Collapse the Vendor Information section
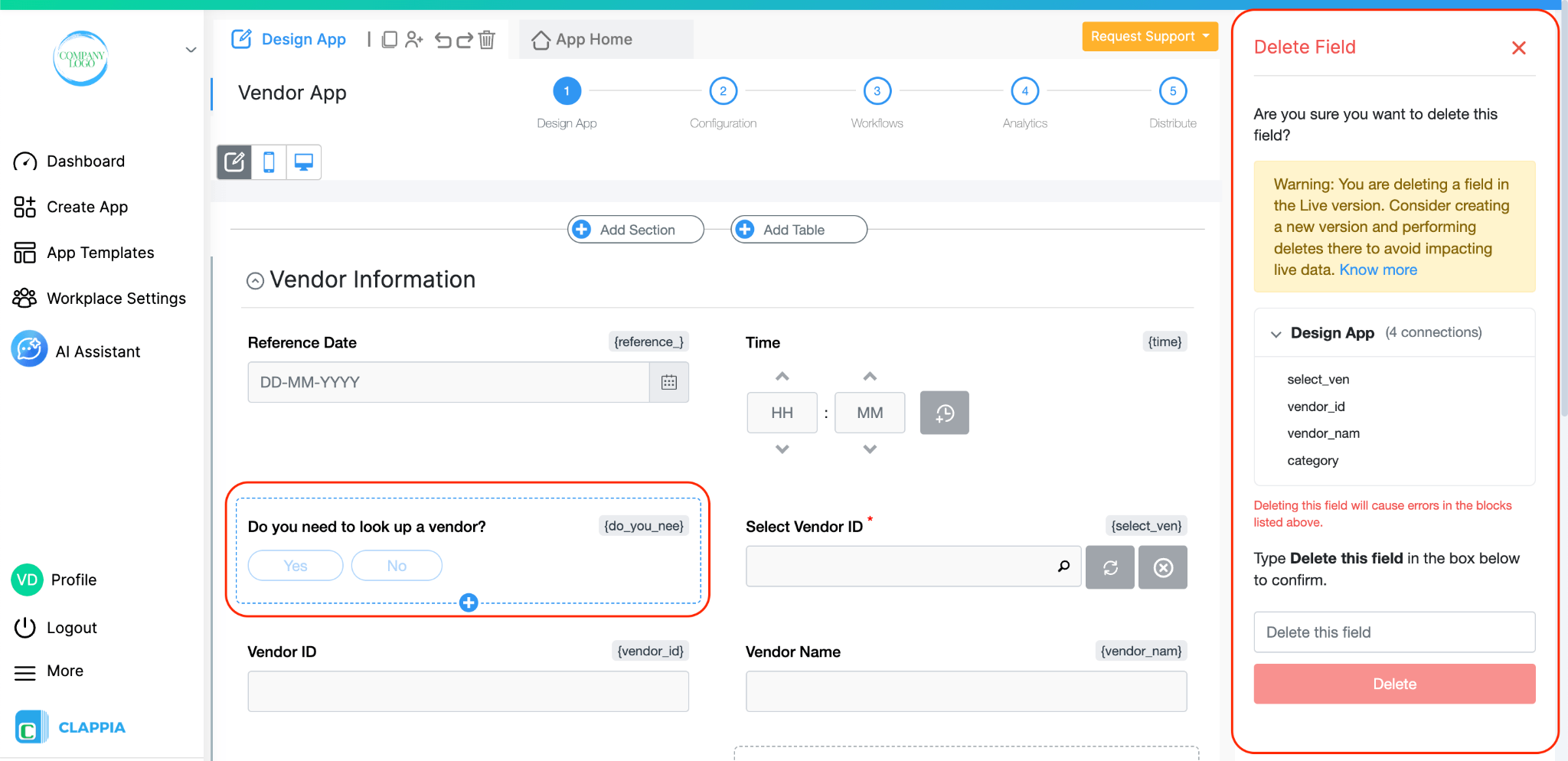 pyautogui.click(x=255, y=281)
